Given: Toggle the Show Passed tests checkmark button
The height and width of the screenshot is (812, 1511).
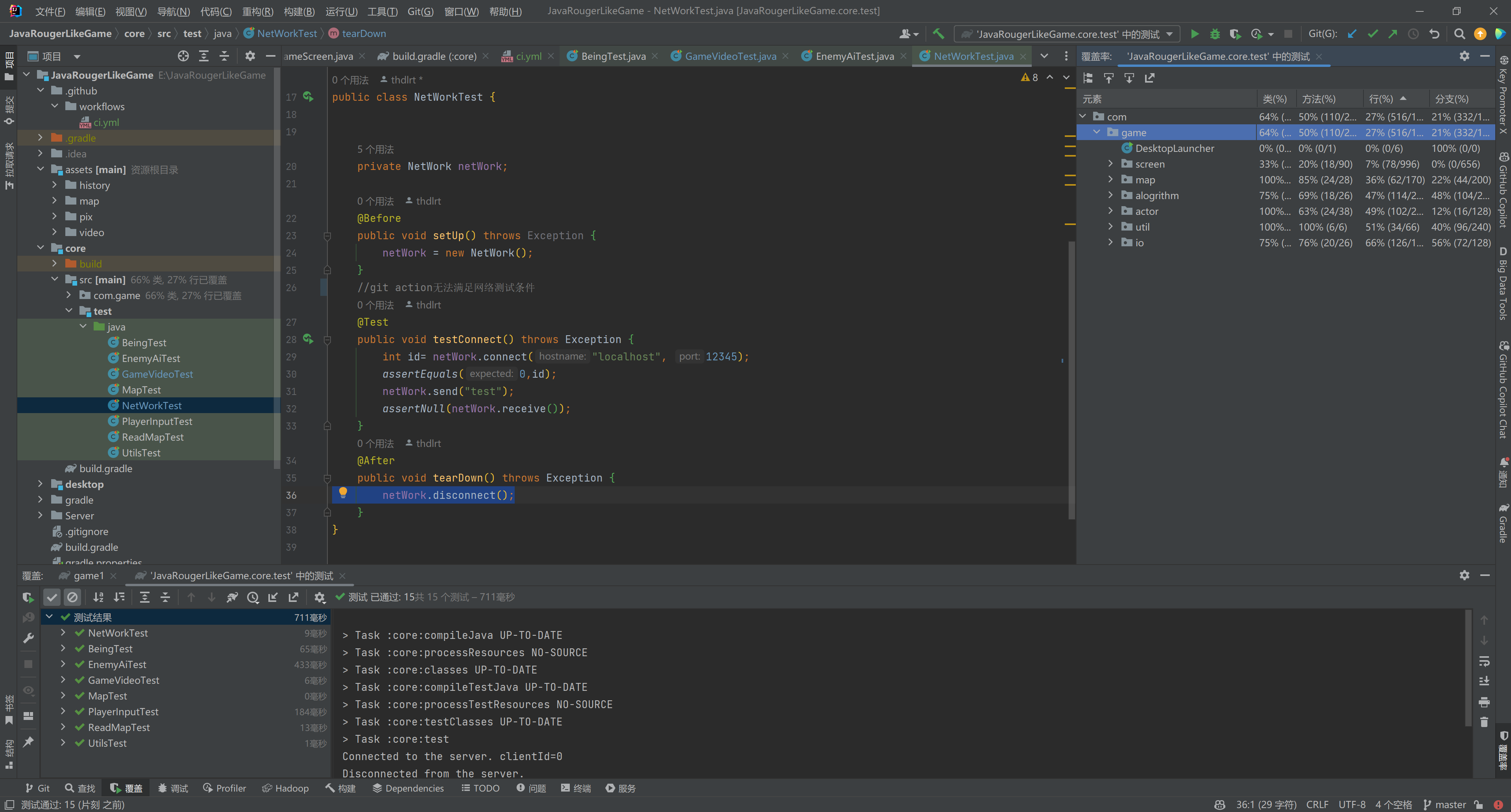Looking at the screenshot, I should pyautogui.click(x=52, y=598).
